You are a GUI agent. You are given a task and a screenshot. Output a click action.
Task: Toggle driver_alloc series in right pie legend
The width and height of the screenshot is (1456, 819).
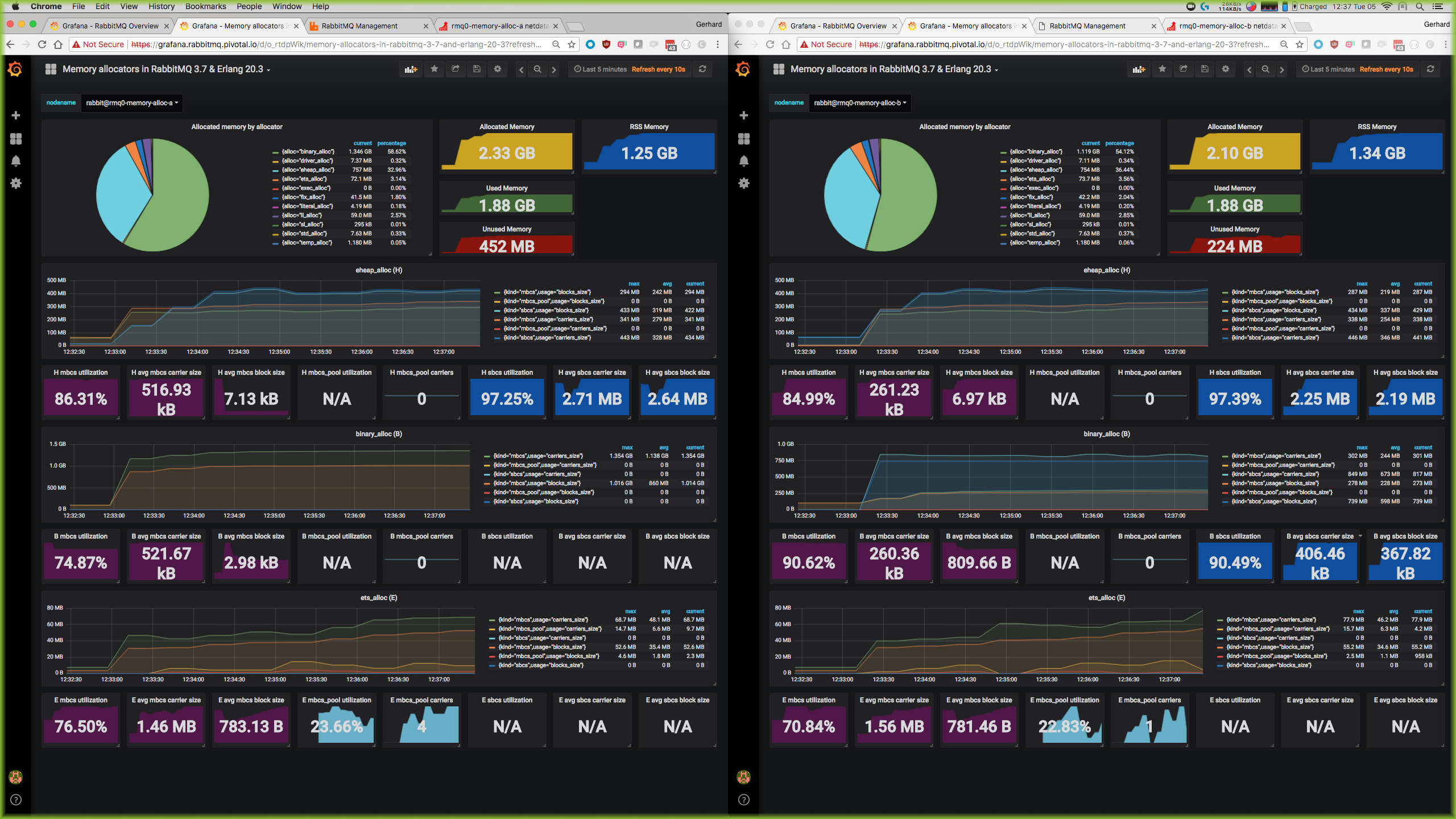pyautogui.click(x=1035, y=161)
